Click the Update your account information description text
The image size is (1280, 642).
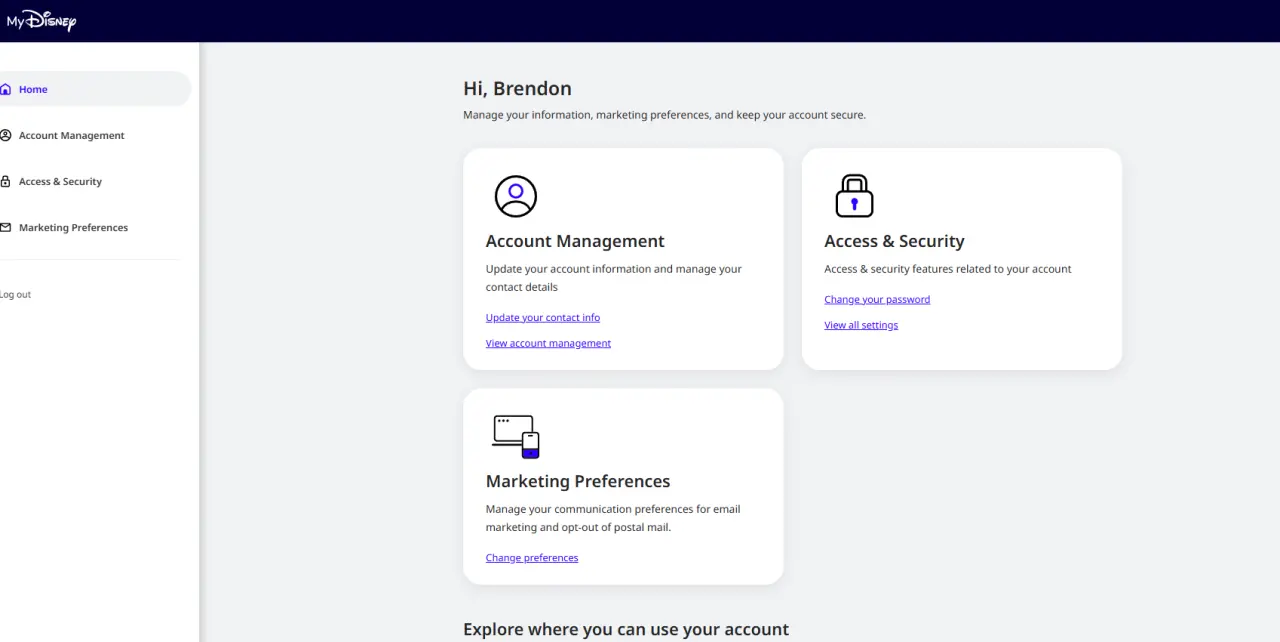coord(614,278)
